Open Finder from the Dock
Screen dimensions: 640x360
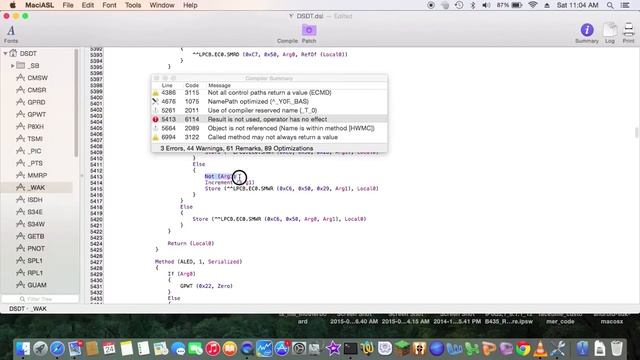pyautogui.click(x=23, y=349)
